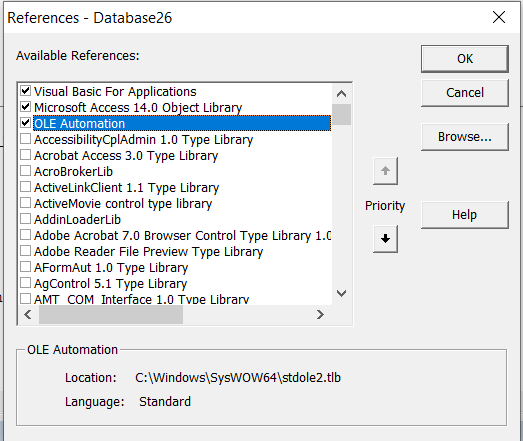Move reference priority up with arrow
523x441 pixels.
coord(385,171)
